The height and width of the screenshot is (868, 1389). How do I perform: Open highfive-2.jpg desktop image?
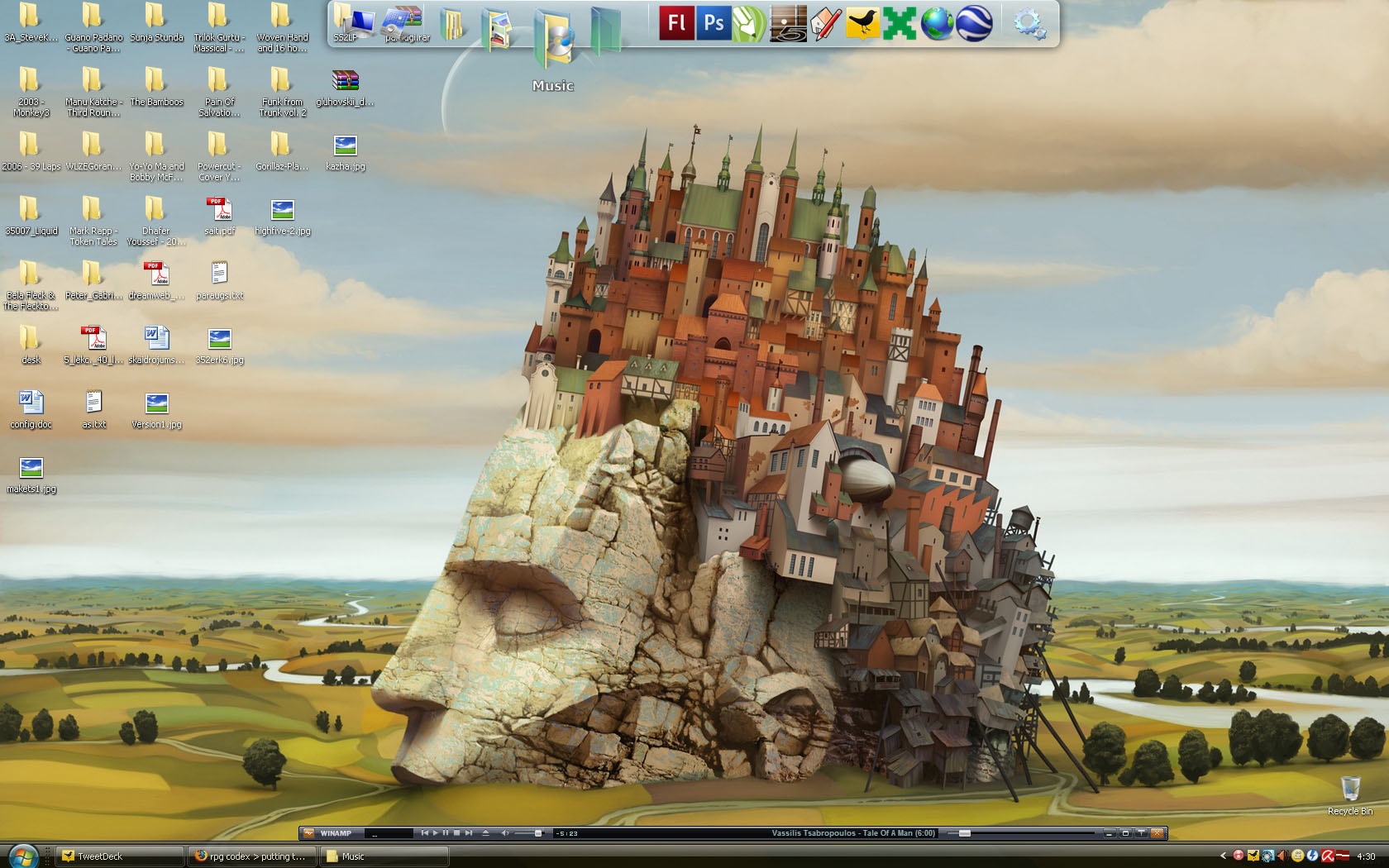(283, 217)
